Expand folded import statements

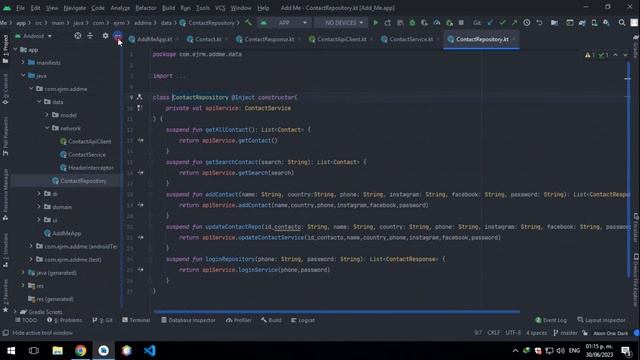tap(180, 76)
